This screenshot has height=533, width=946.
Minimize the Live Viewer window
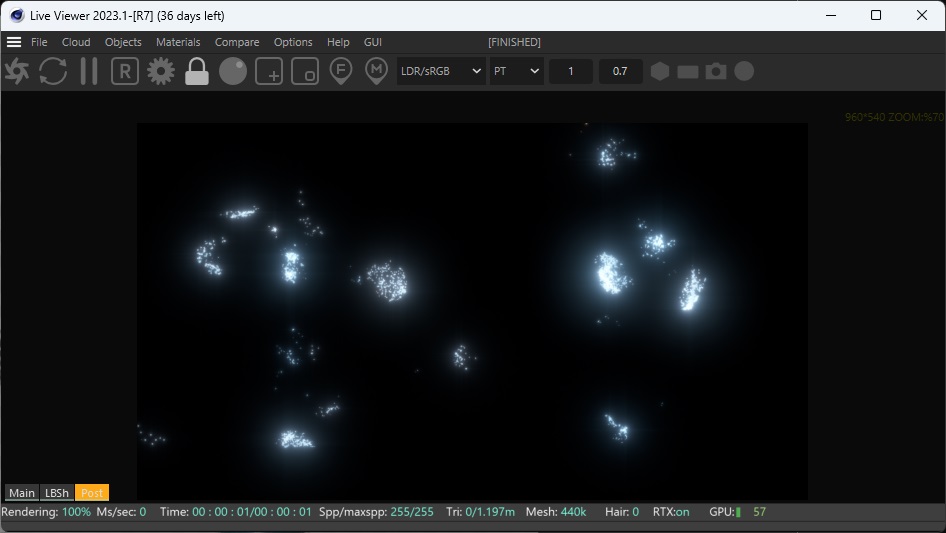(x=831, y=16)
